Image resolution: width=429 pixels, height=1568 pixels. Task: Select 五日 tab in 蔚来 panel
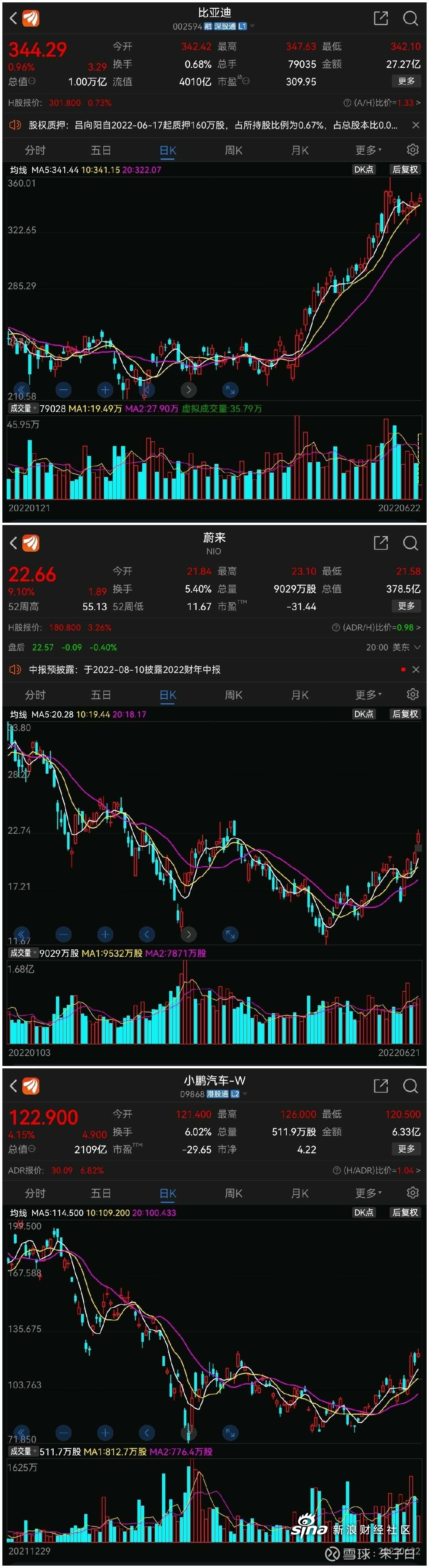pos(101,695)
